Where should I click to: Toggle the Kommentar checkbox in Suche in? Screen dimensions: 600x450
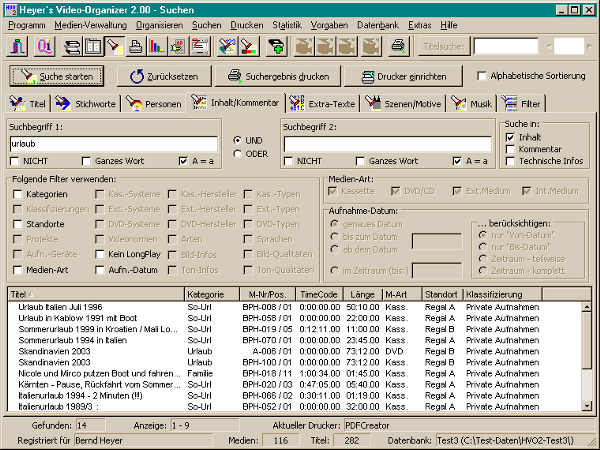(x=510, y=149)
